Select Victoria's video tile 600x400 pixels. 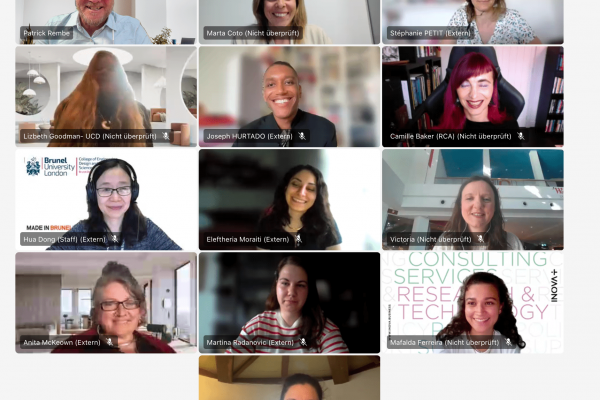[x=473, y=199]
